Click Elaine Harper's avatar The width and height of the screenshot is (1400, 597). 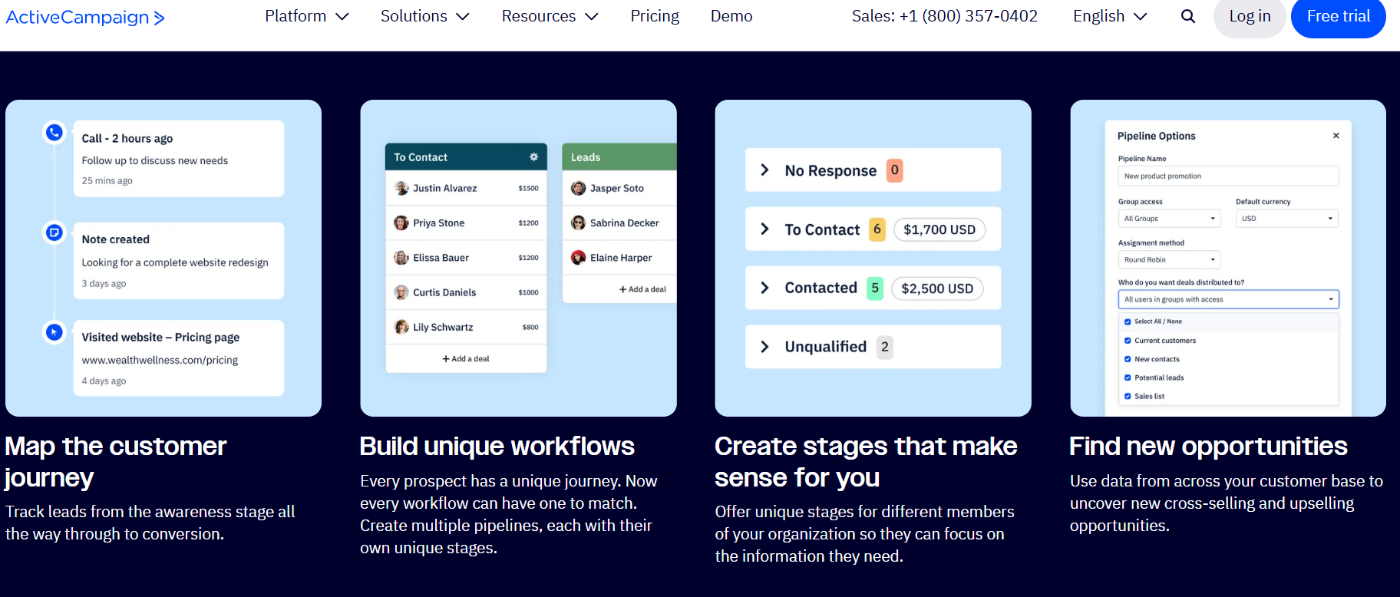click(x=578, y=257)
